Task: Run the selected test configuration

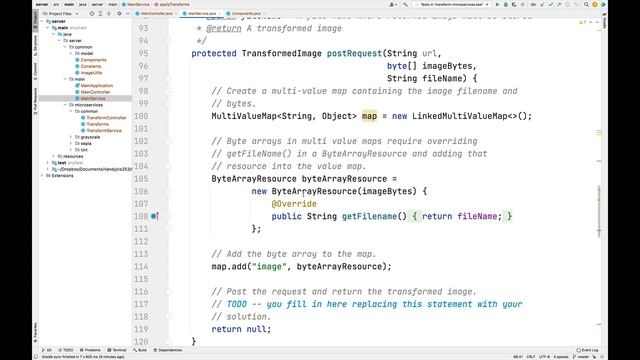Action: point(497,4)
